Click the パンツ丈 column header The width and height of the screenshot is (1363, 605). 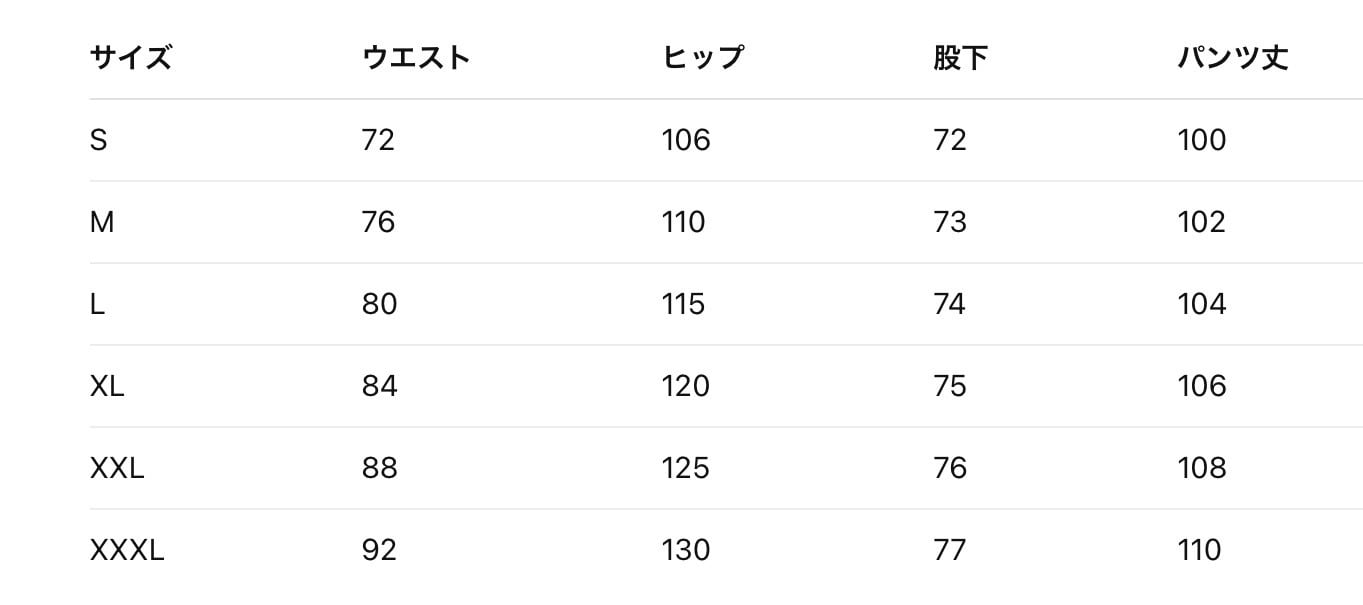point(1233,58)
